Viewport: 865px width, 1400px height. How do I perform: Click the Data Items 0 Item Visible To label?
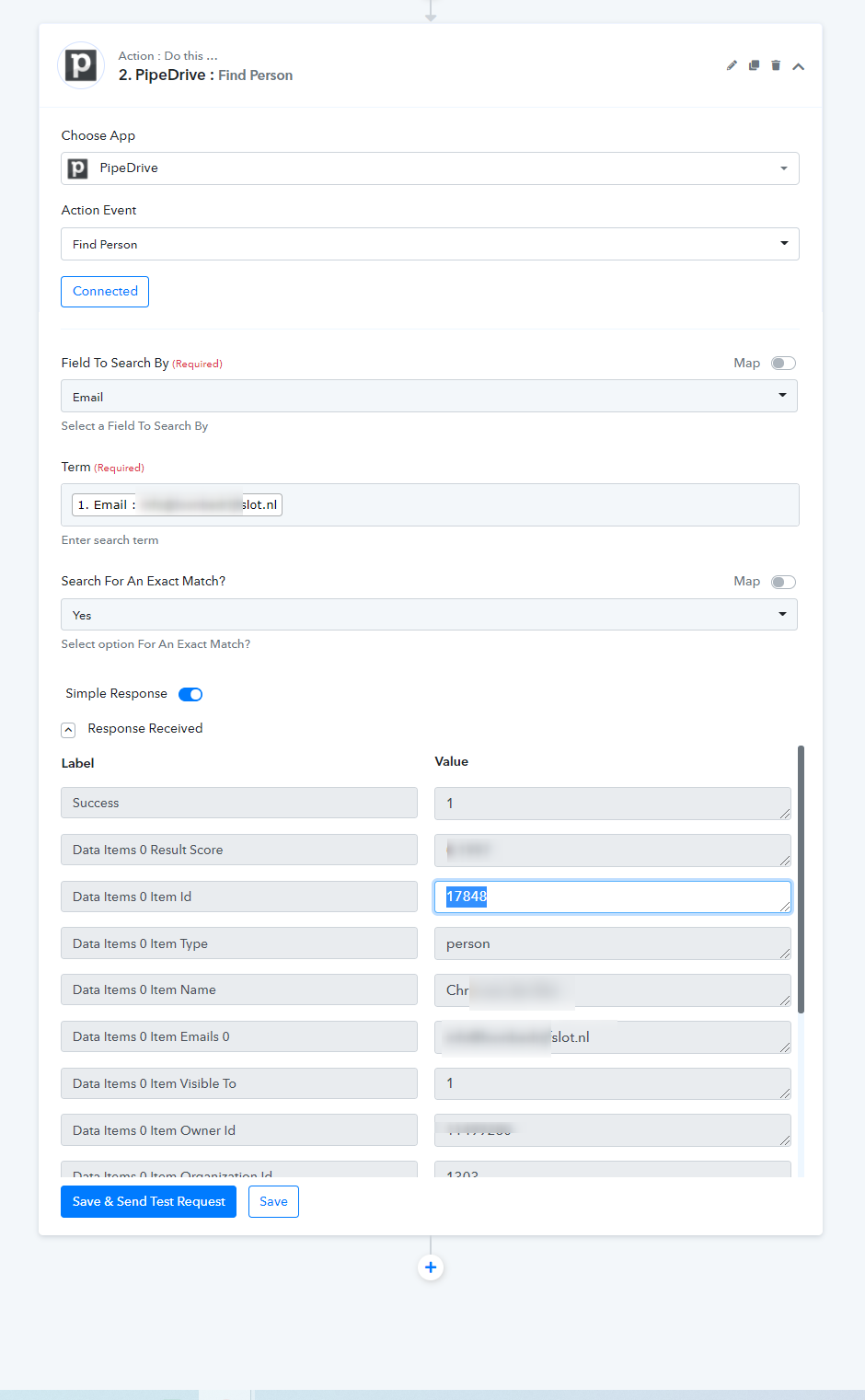pos(239,1083)
